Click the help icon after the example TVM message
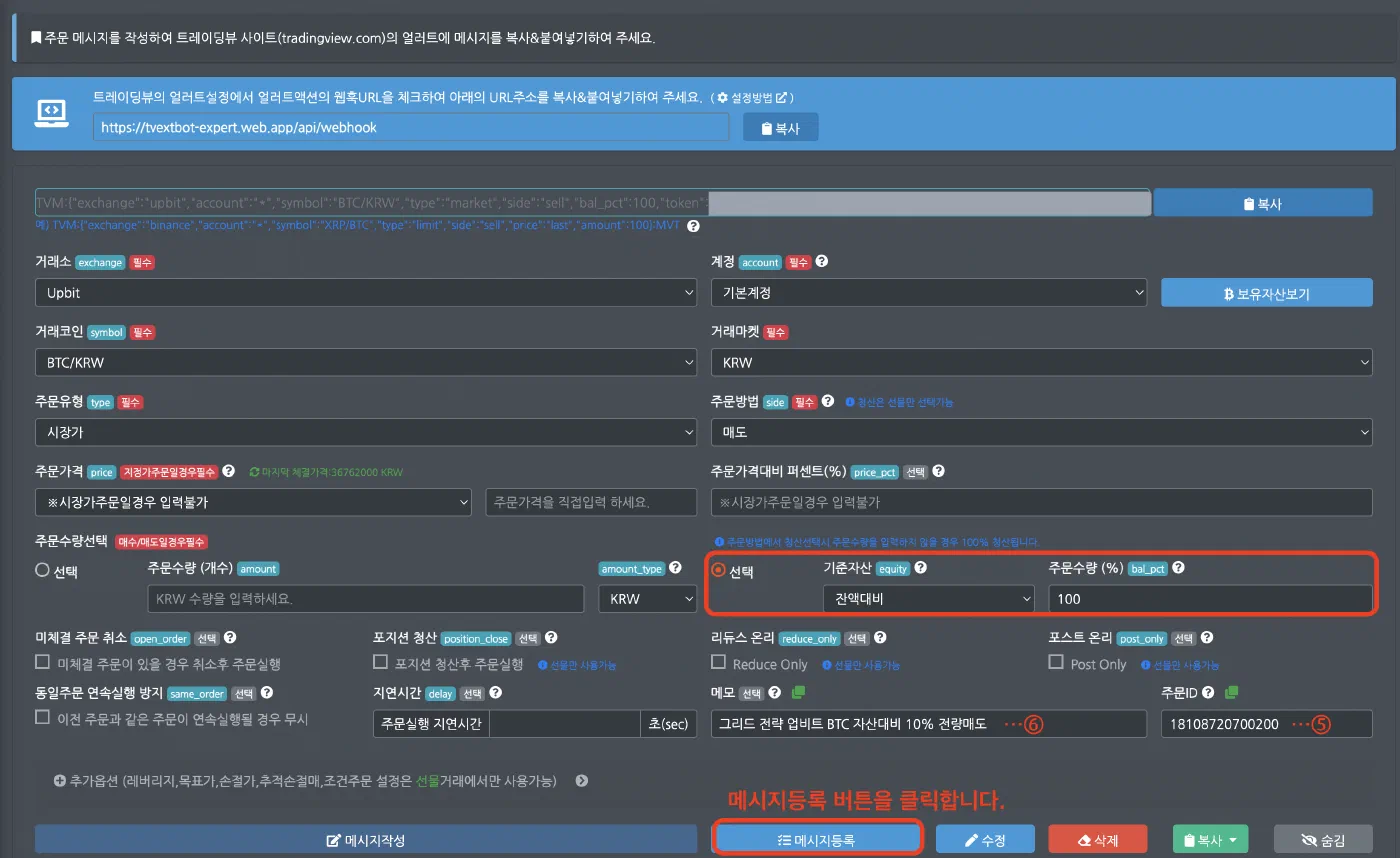The image size is (1400, 858). point(693,226)
